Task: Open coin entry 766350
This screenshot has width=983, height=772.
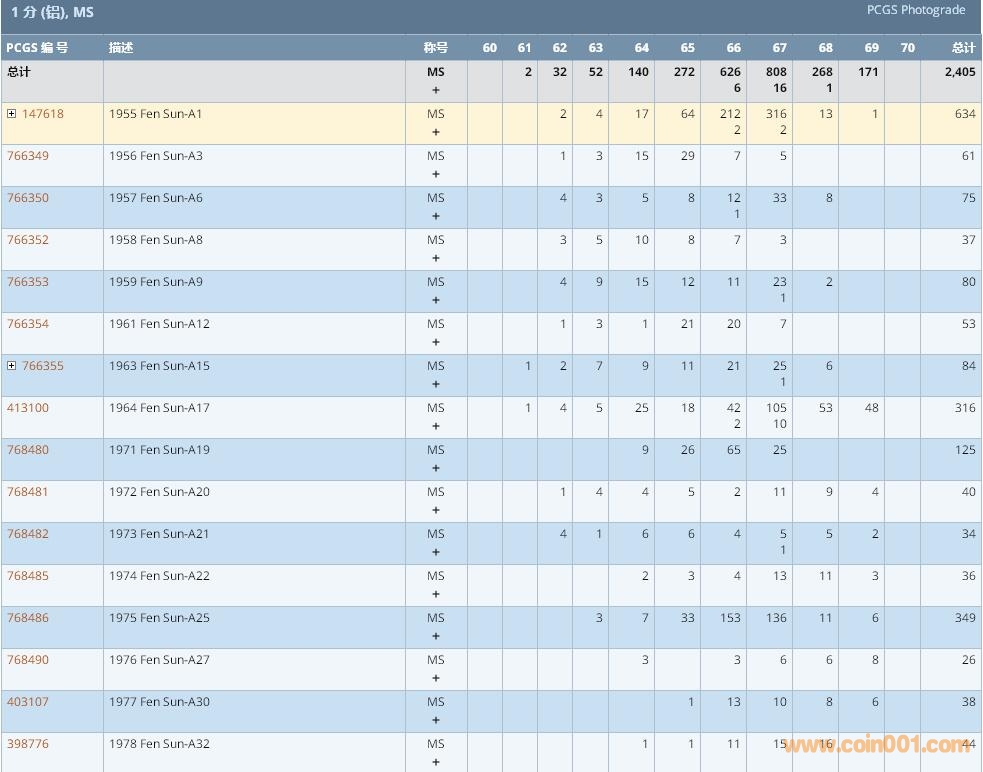Action: 28,198
